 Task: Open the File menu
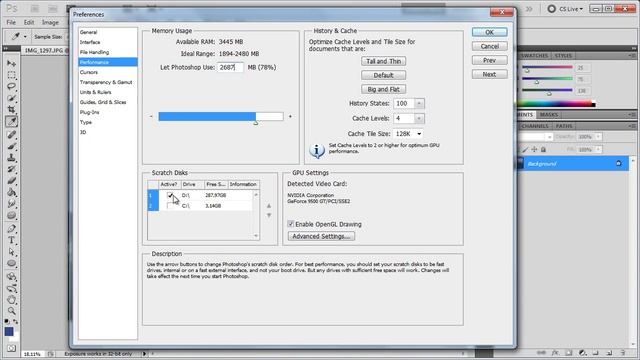point(11,22)
